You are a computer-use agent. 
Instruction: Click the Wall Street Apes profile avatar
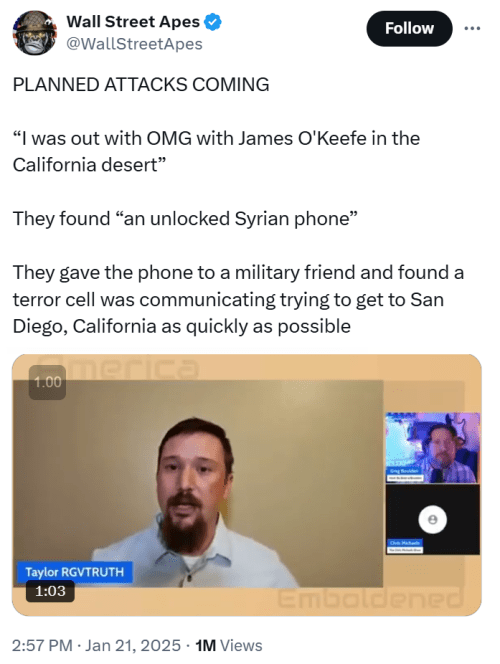[x=35, y=33]
